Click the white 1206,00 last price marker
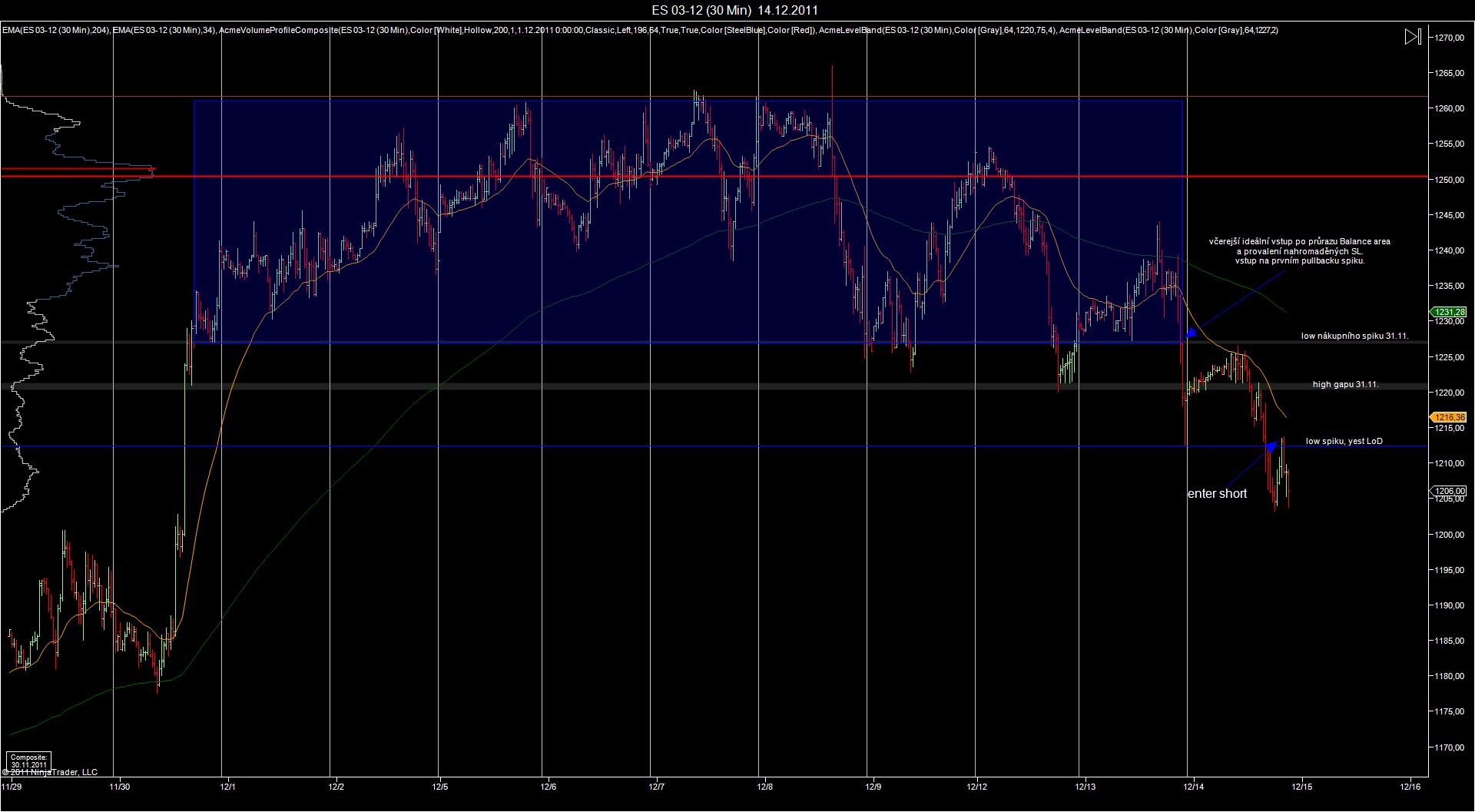This screenshot has height=812, width=1475. coord(1448,491)
